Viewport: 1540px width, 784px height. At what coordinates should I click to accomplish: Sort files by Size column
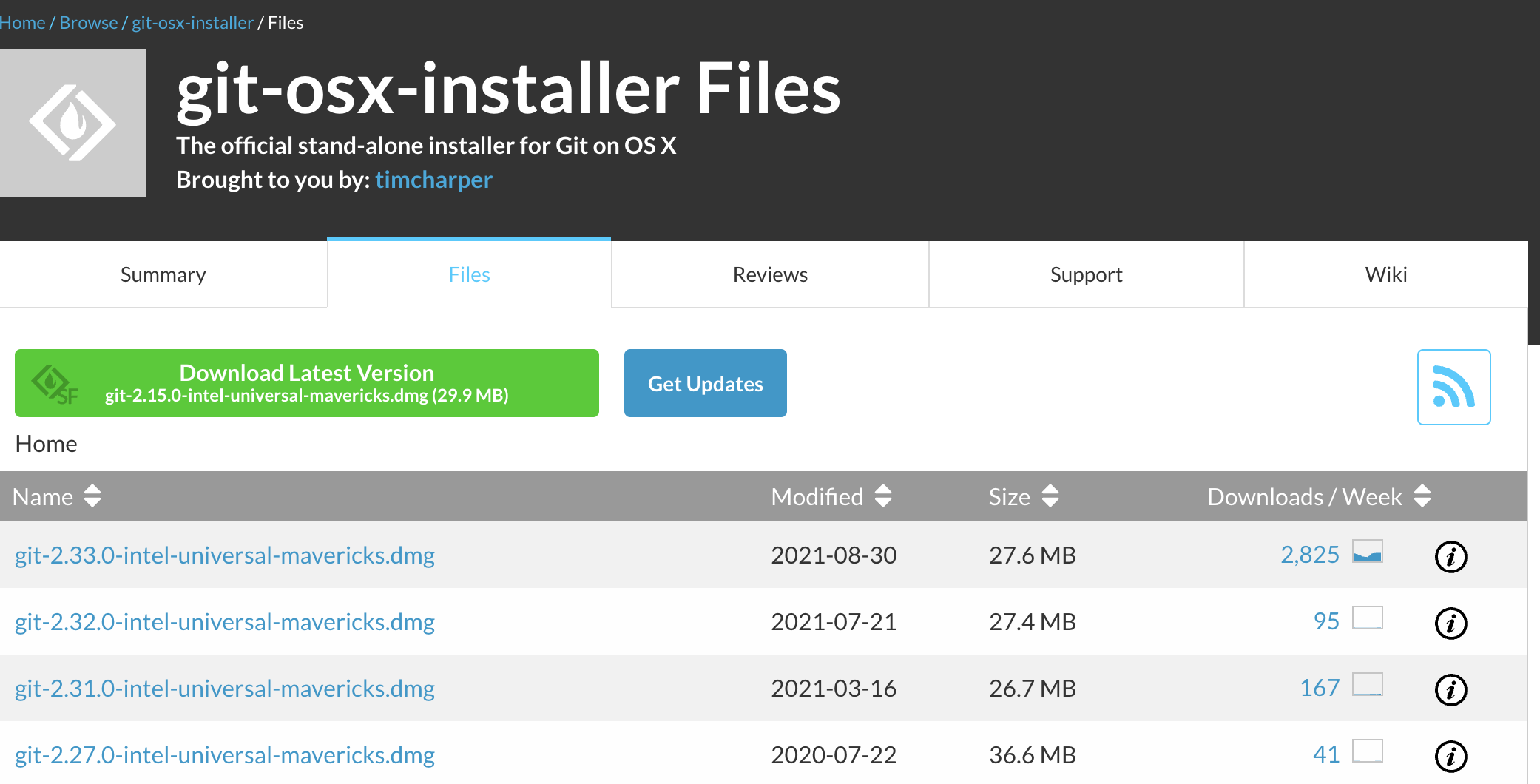1023,496
